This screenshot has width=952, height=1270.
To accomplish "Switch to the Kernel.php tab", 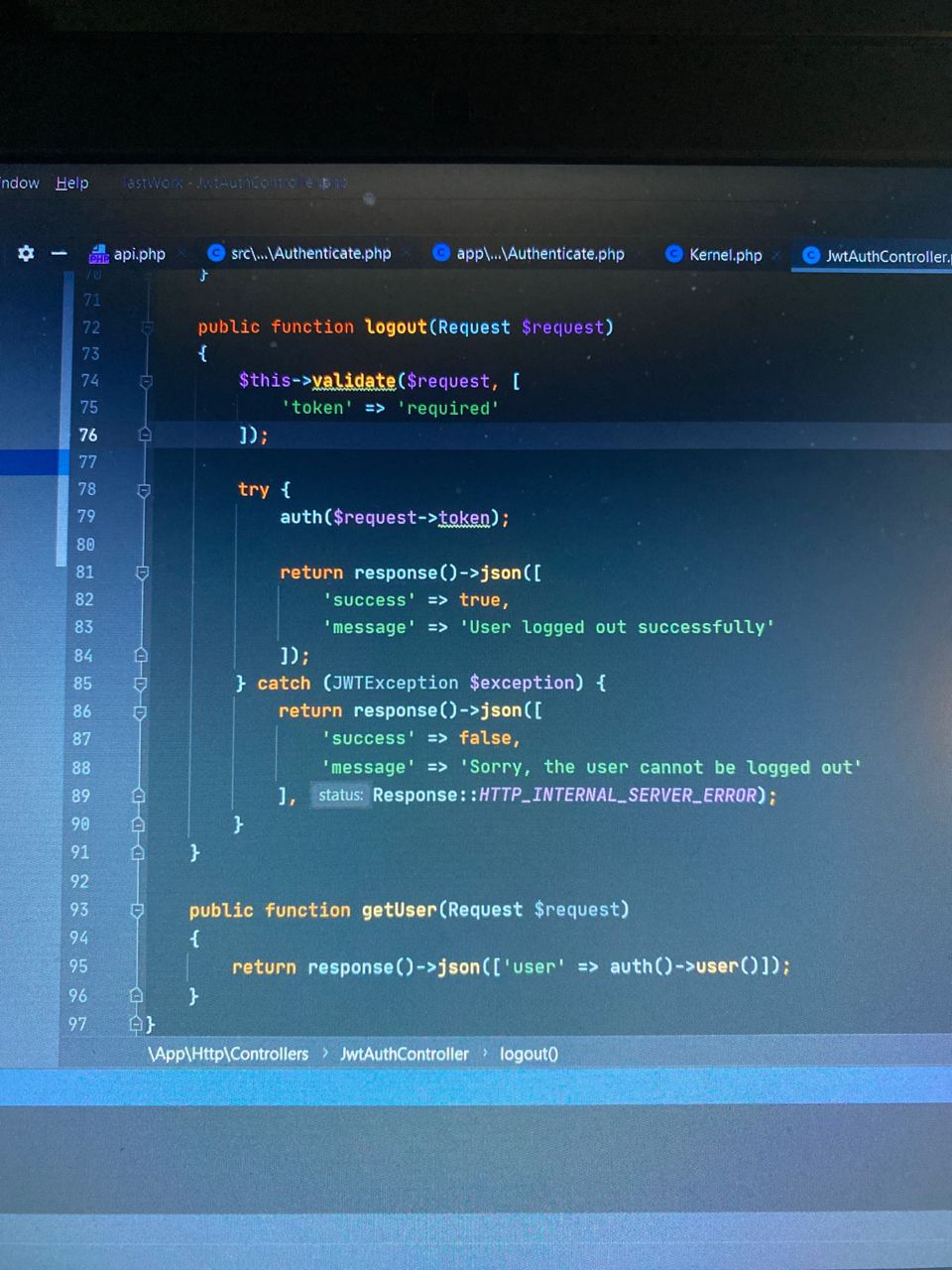I will click(x=713, y=255).
